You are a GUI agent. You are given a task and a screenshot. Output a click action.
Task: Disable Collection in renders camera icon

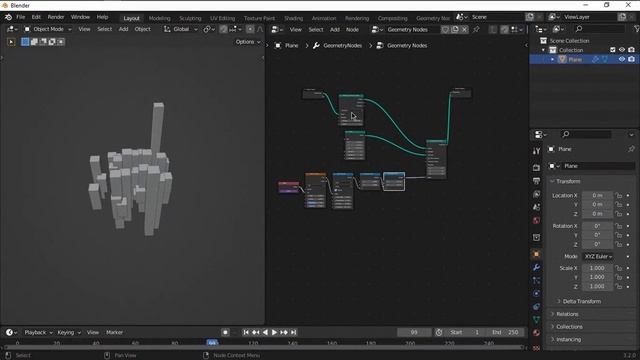tap(631, 50)
